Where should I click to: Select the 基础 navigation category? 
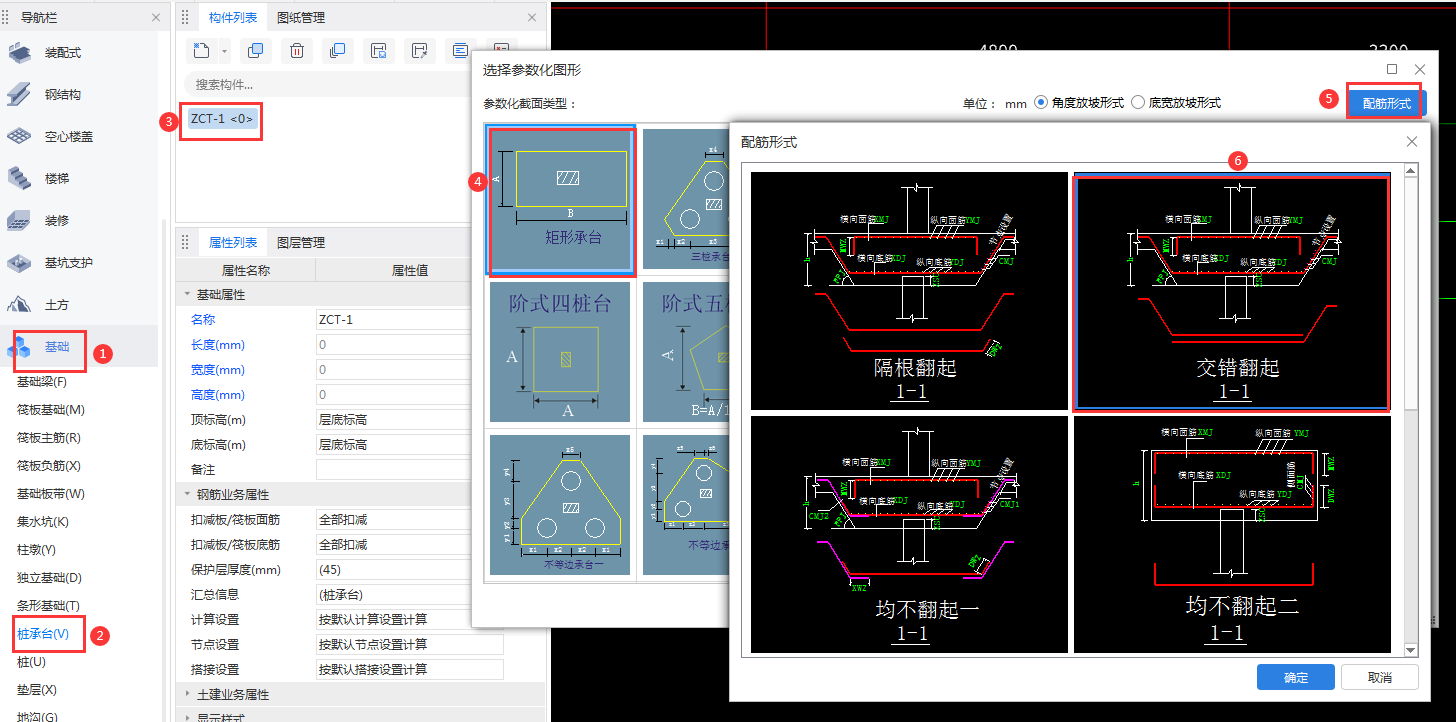[x=56, y=347]
